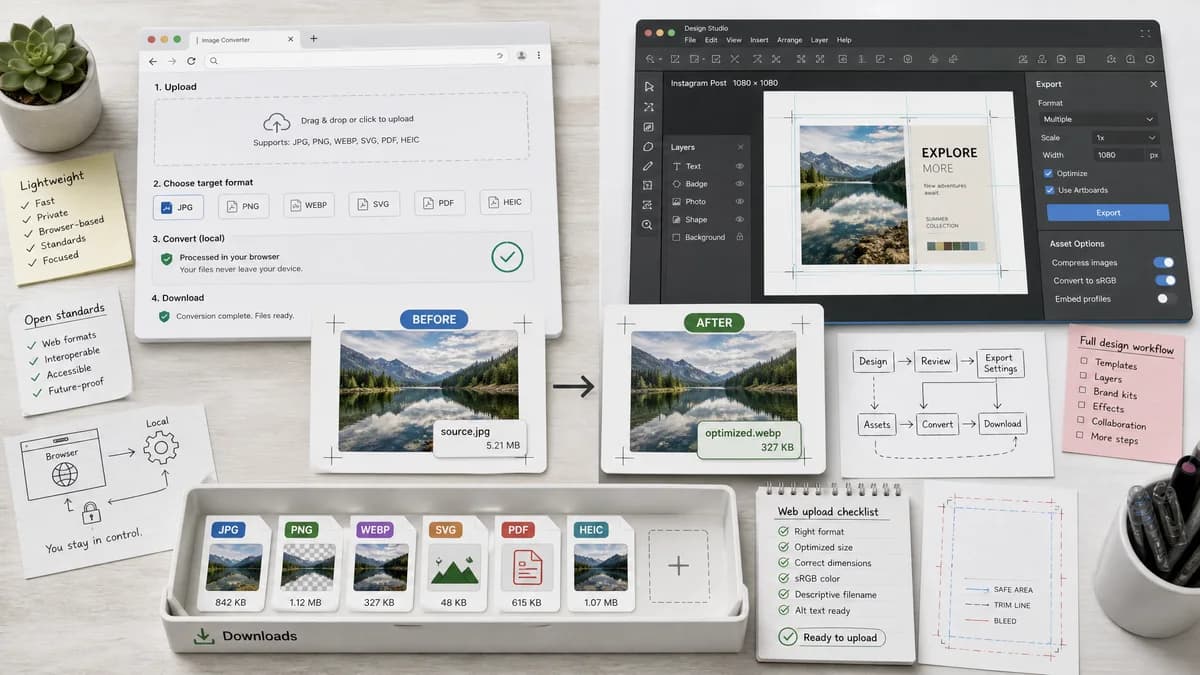Open the File menu in Design Studio

(x=690, y=40)
